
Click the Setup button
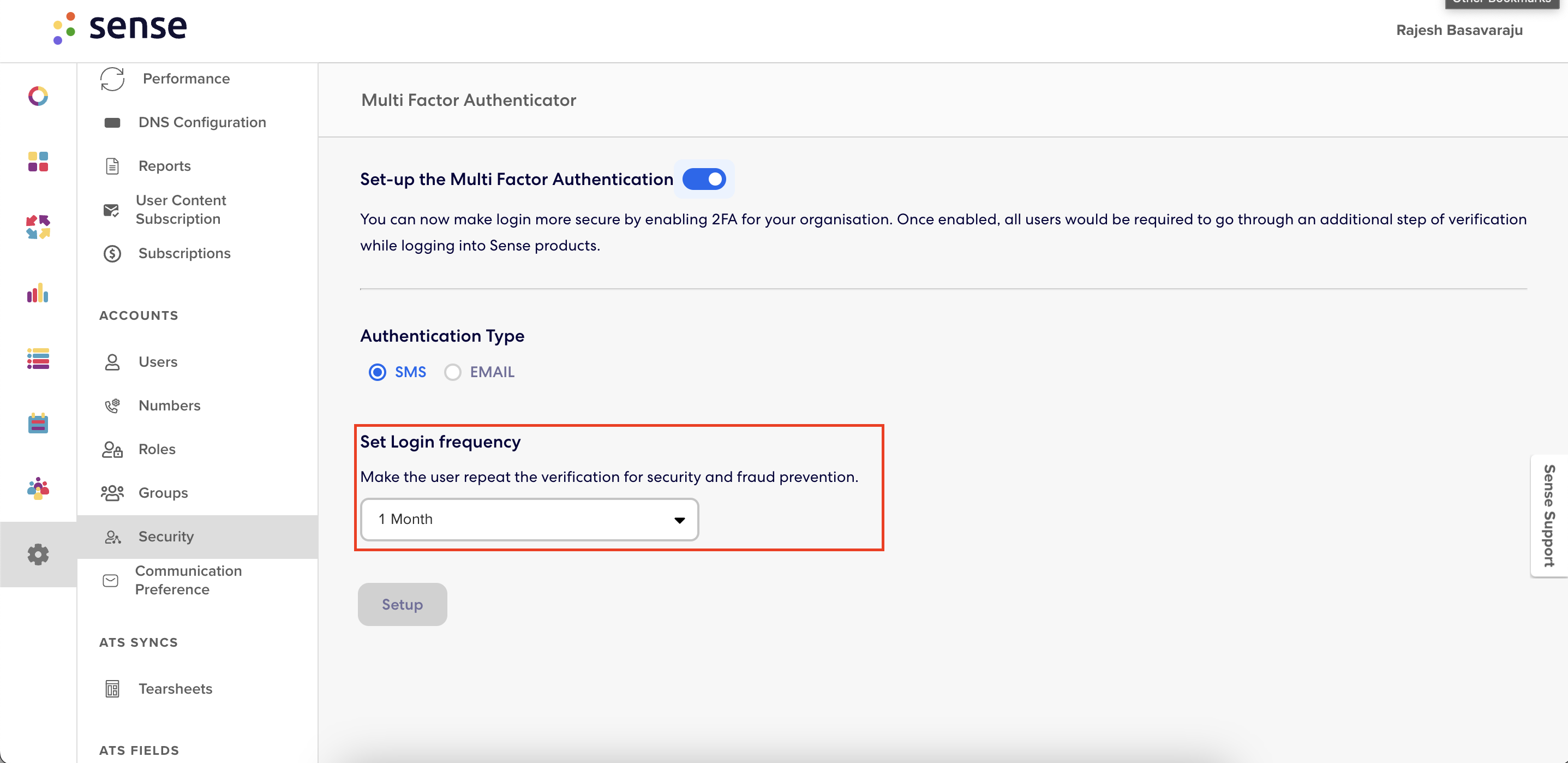pyautogui.click(x=402, y=604)
